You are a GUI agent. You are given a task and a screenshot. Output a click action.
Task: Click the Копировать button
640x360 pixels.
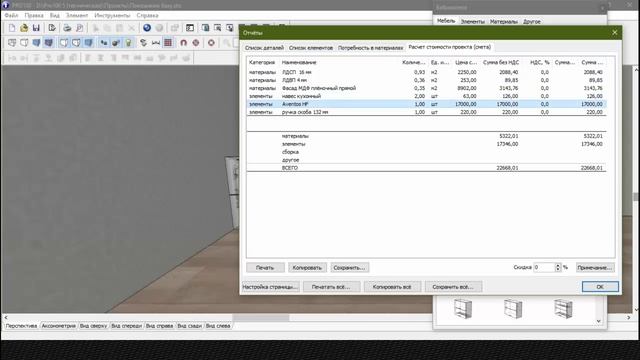[307, 268]
